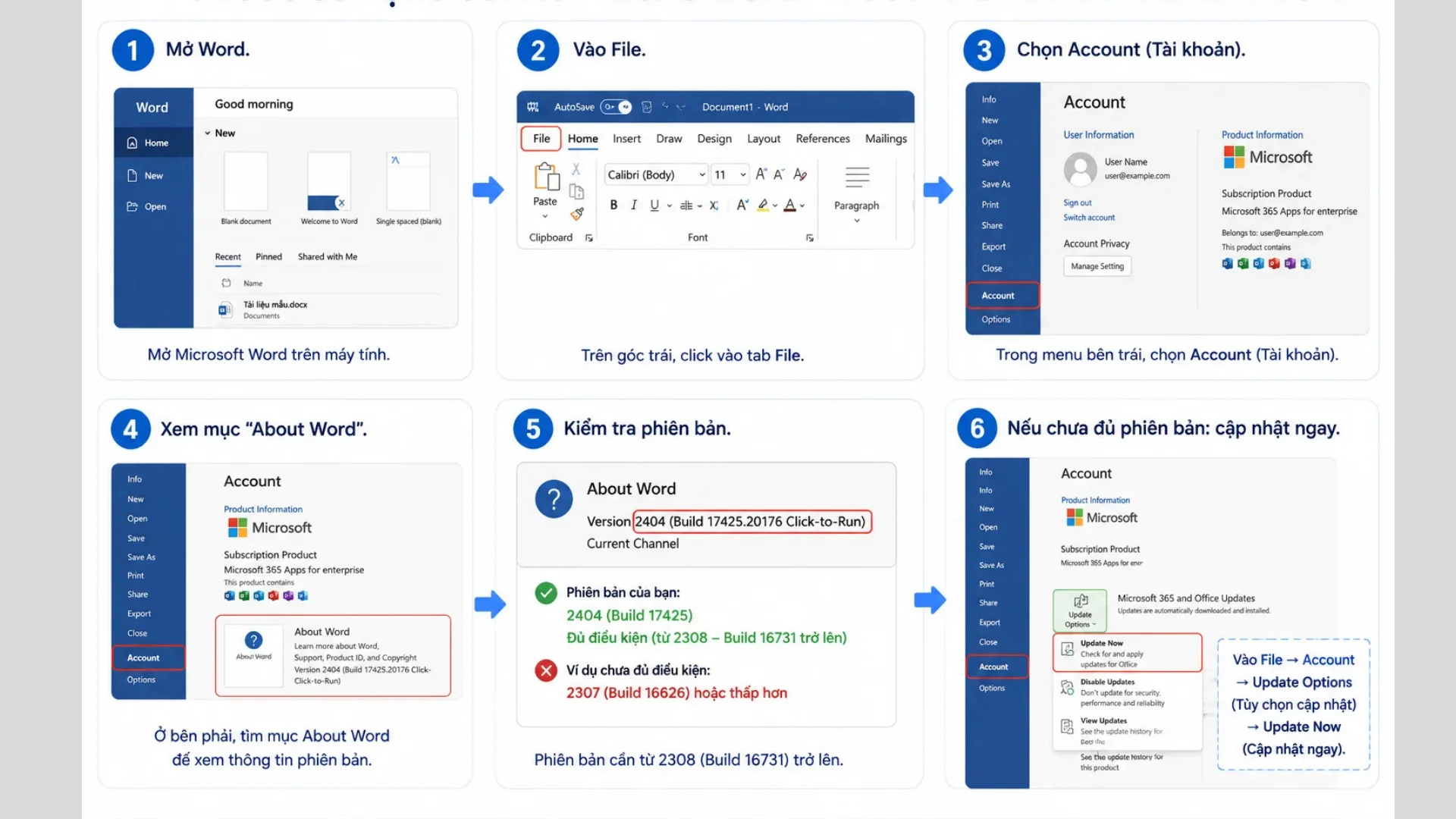Viewport: 1456px width, 819px height.
Task: Click the Undo arrow in the title bar
Action: click(x=665, y=107)
